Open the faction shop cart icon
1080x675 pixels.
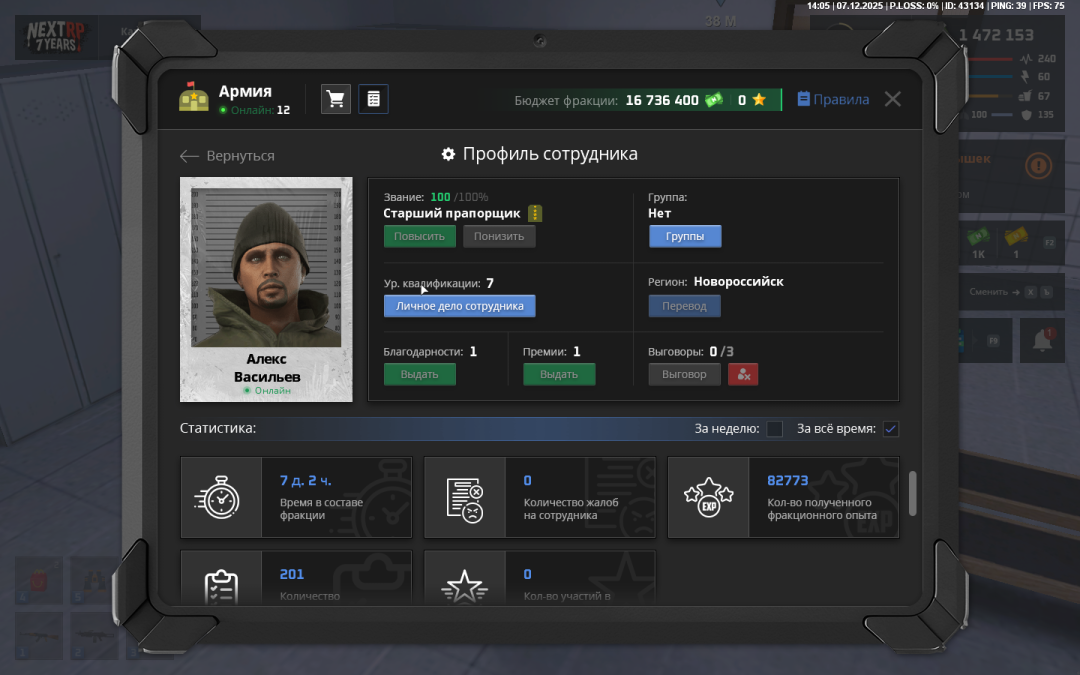tap(336, 99)
